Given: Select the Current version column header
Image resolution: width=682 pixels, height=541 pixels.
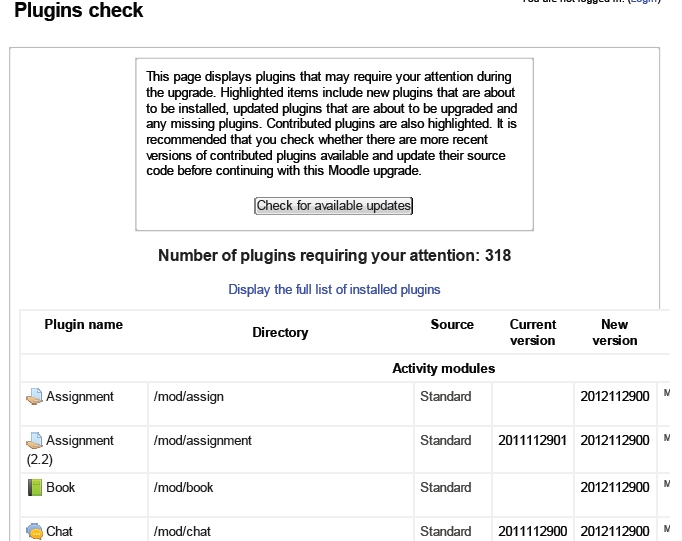Looking at the screenshot, I should pos(532,333).
